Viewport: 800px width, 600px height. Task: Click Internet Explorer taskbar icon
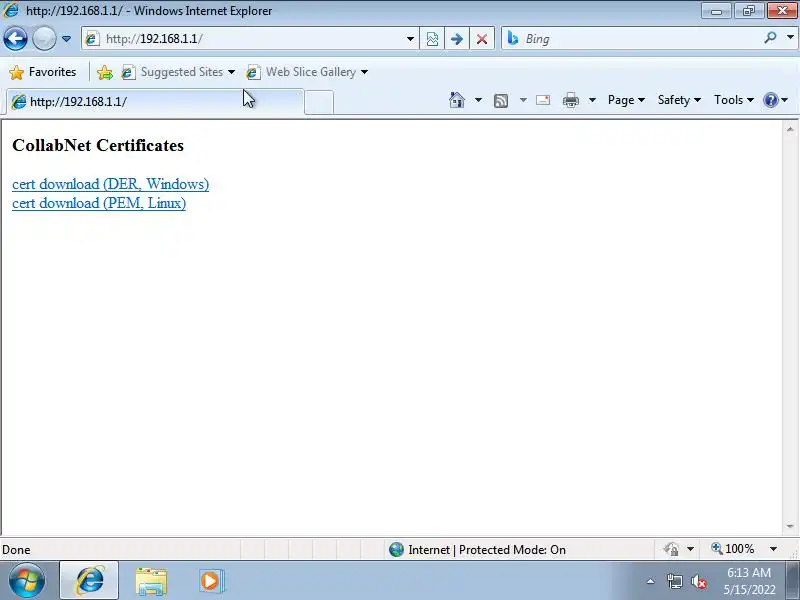pos(89,581)
